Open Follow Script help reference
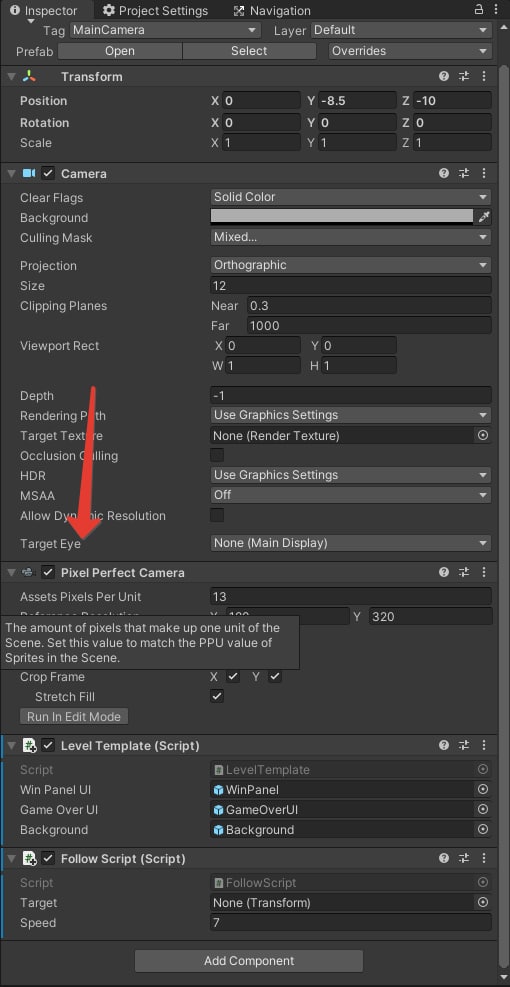 (444, 859)
